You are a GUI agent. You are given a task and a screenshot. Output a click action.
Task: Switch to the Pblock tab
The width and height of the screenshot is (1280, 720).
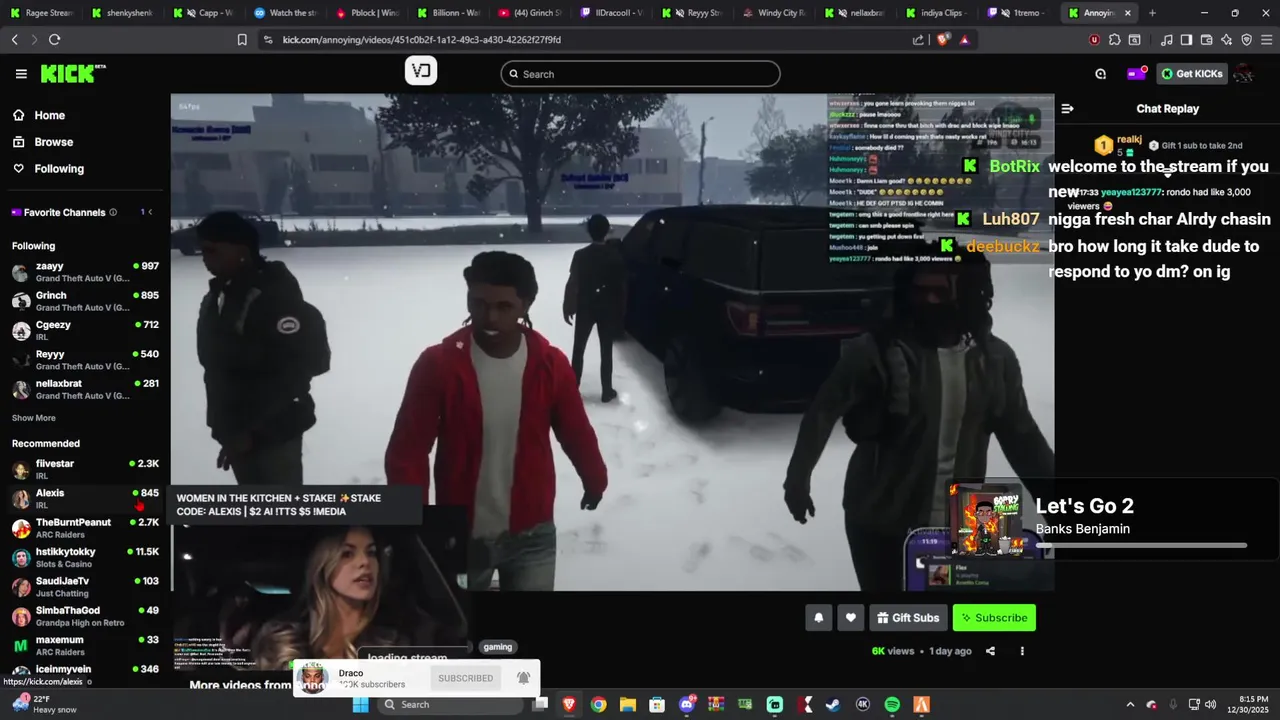366,13
